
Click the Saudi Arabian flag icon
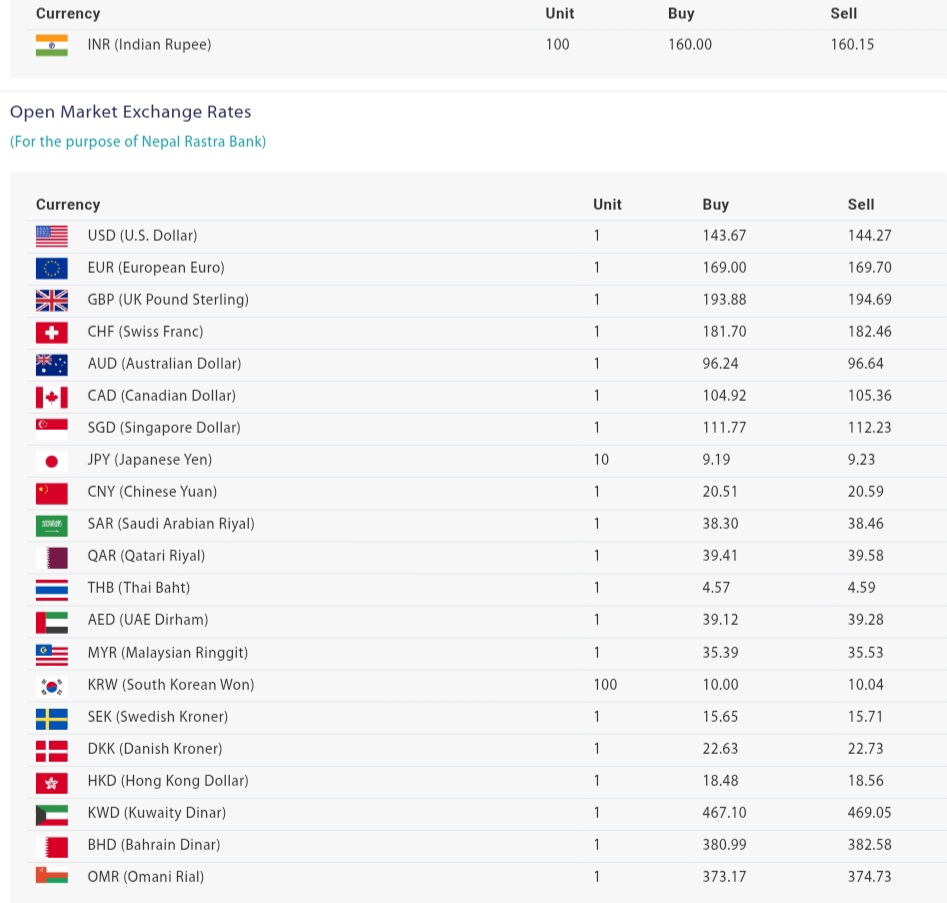52,524
